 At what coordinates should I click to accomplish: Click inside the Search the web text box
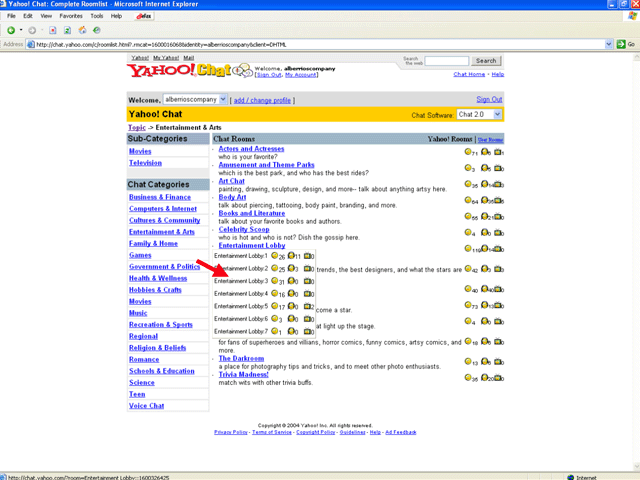coord(447,61)
